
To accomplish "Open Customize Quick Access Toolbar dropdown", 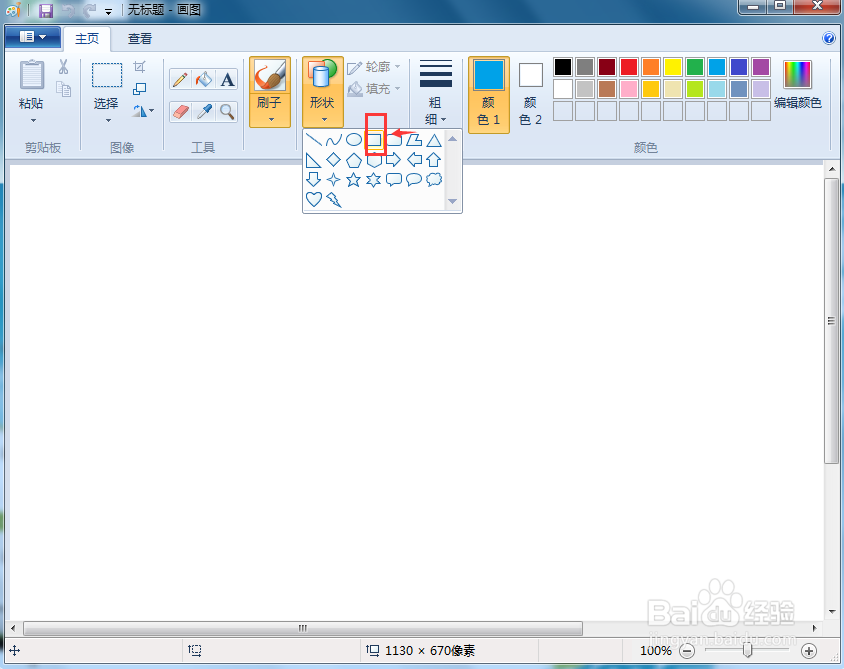I will click(108, 11).
